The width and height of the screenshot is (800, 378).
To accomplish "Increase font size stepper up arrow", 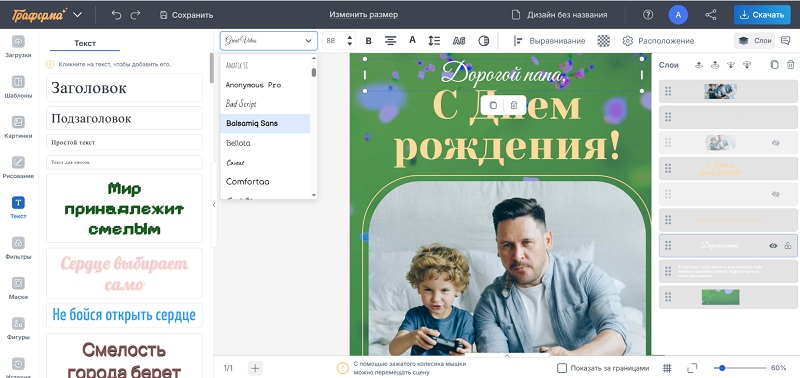I will (x=349, y=37).
